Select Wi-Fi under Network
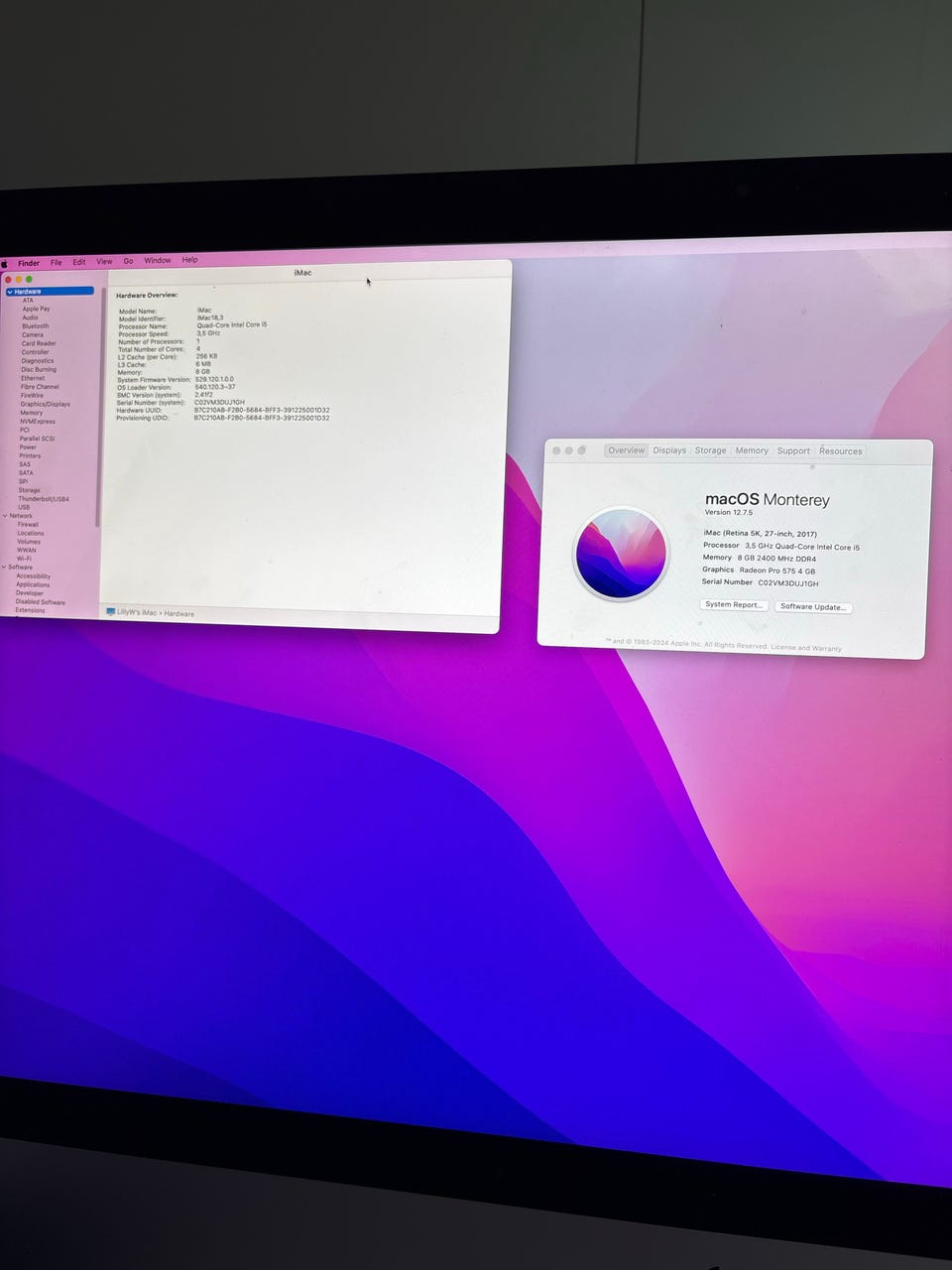The image size is (952, 1270). click(x=24, y=559)
